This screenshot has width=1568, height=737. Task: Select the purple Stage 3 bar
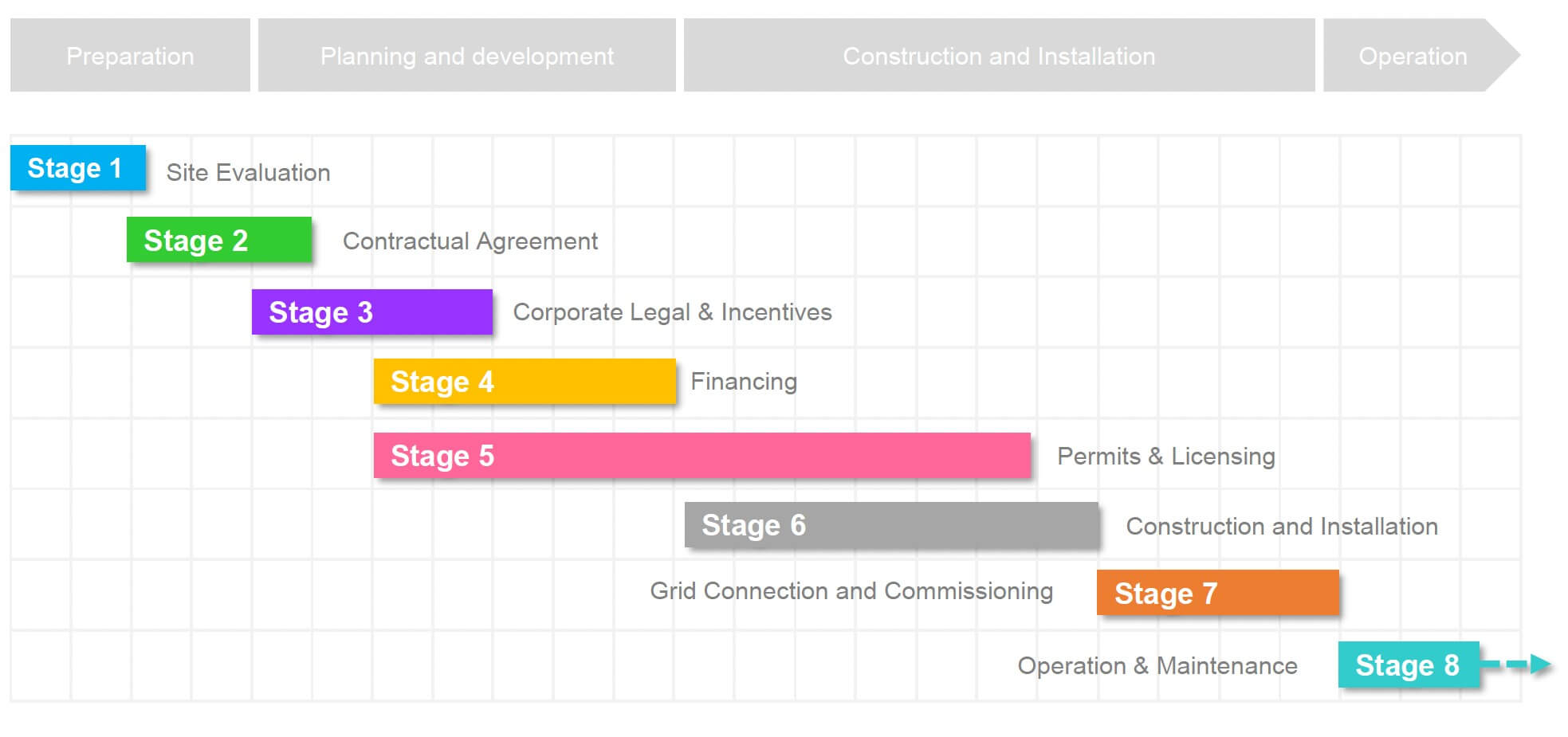click(371, 312)
